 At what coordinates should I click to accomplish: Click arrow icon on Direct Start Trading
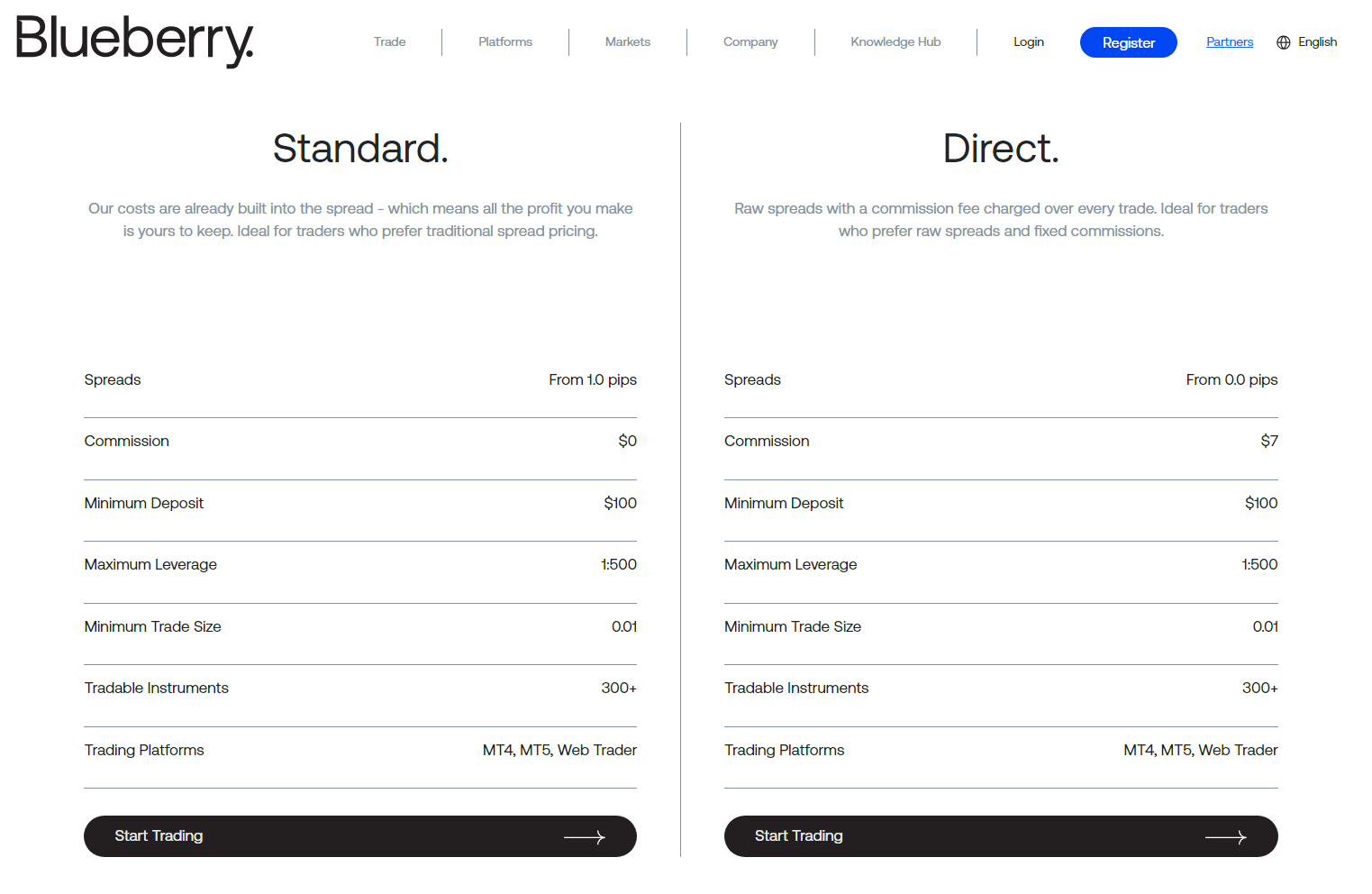[x=1225, y=837]
